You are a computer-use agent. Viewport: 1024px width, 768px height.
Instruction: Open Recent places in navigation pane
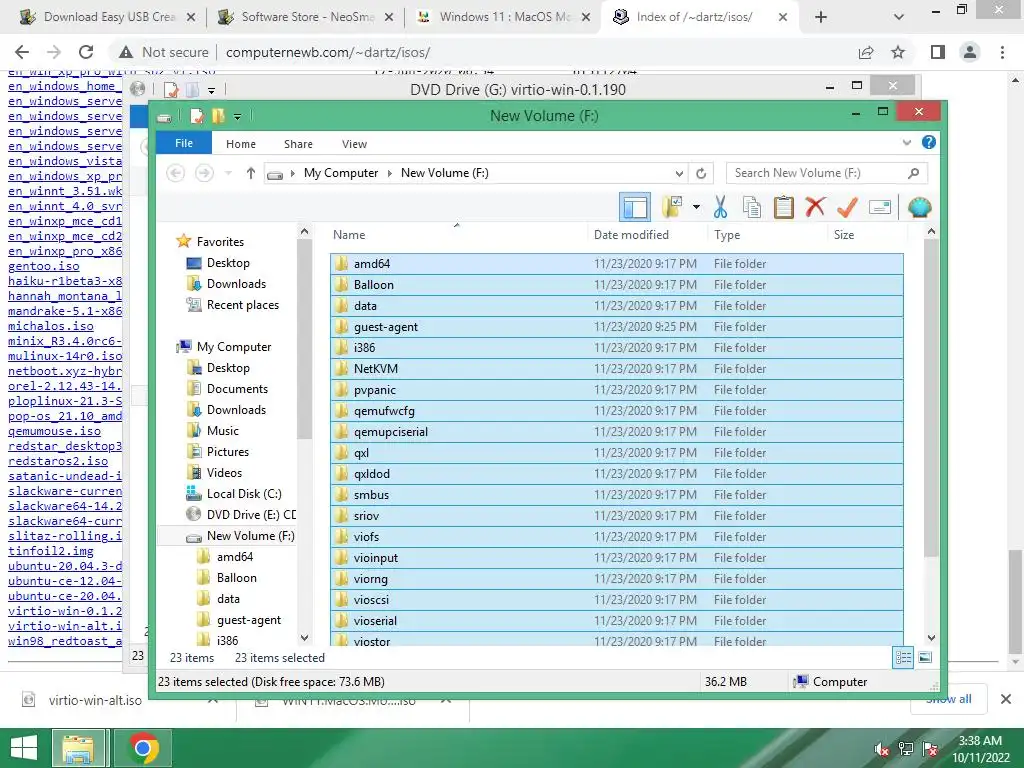coord(242,305)
